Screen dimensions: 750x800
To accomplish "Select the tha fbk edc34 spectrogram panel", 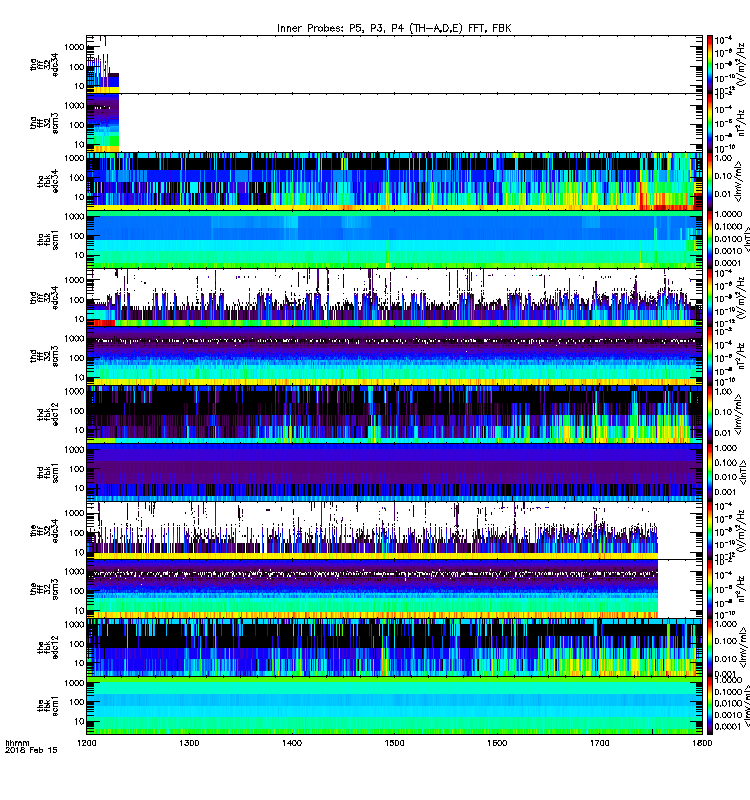I will point(394,181).
